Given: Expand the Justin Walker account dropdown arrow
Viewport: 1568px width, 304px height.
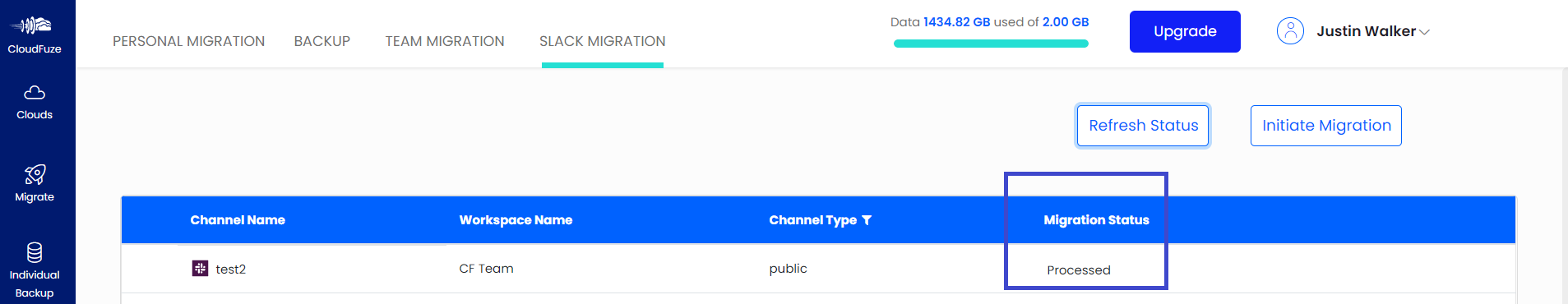Looking at the screenshot, I should point(1425,32).
